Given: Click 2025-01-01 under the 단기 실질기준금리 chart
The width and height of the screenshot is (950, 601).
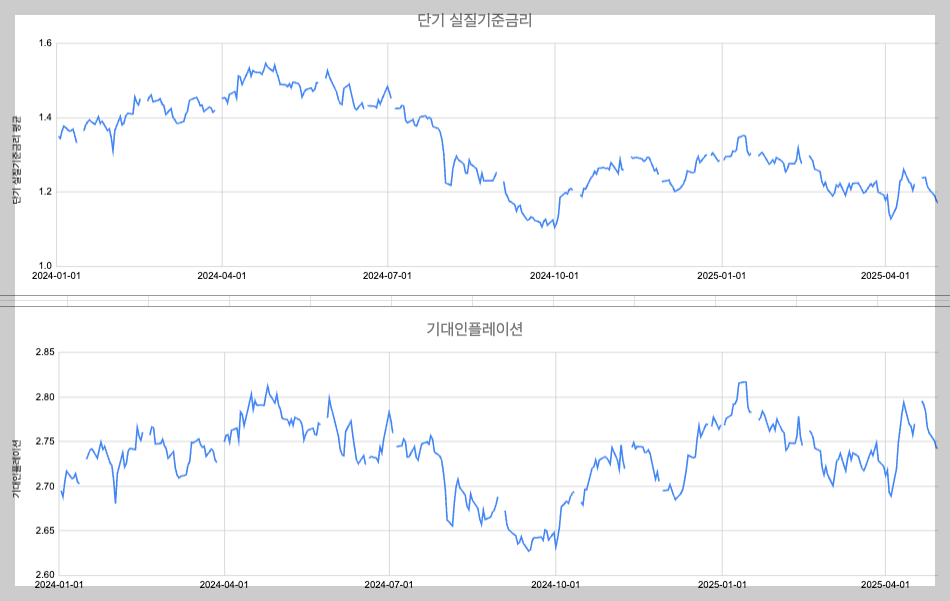Looking at the screenshot, I should 722,276.
